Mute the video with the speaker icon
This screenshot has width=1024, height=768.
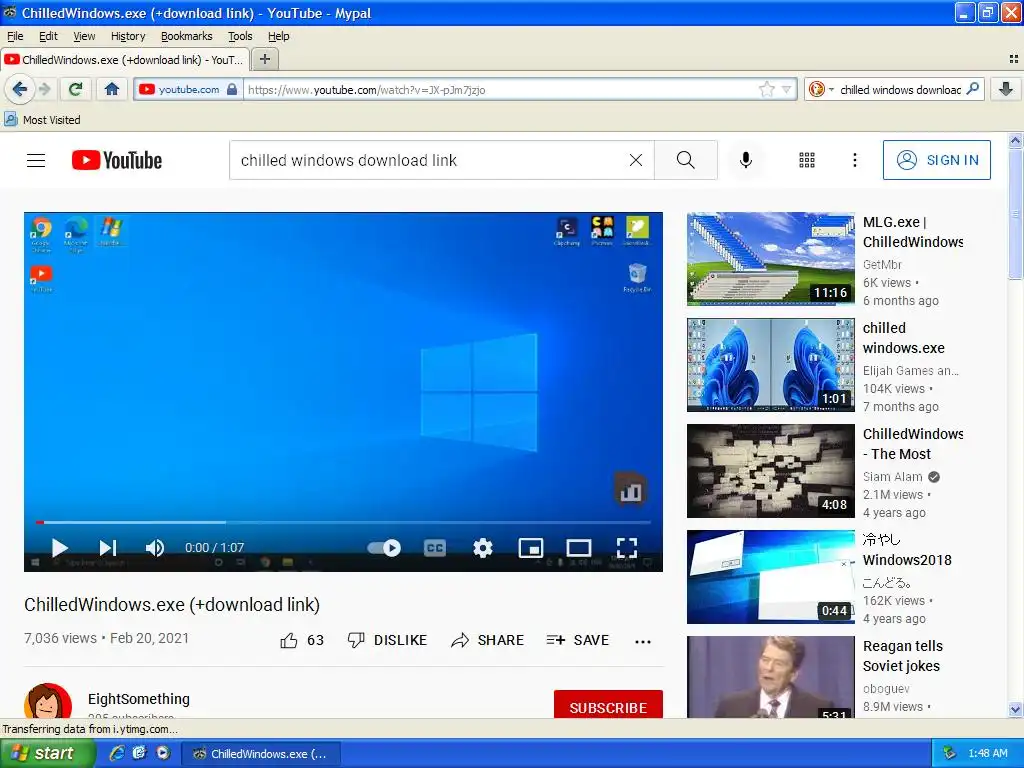pos(155,548)
